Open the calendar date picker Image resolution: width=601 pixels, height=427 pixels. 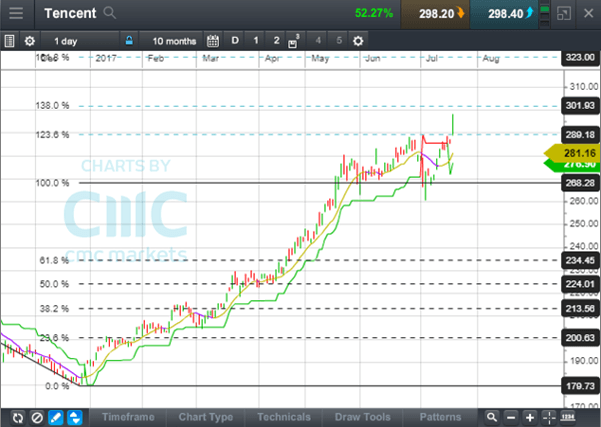pyautogui.click(x=213, y=41)
